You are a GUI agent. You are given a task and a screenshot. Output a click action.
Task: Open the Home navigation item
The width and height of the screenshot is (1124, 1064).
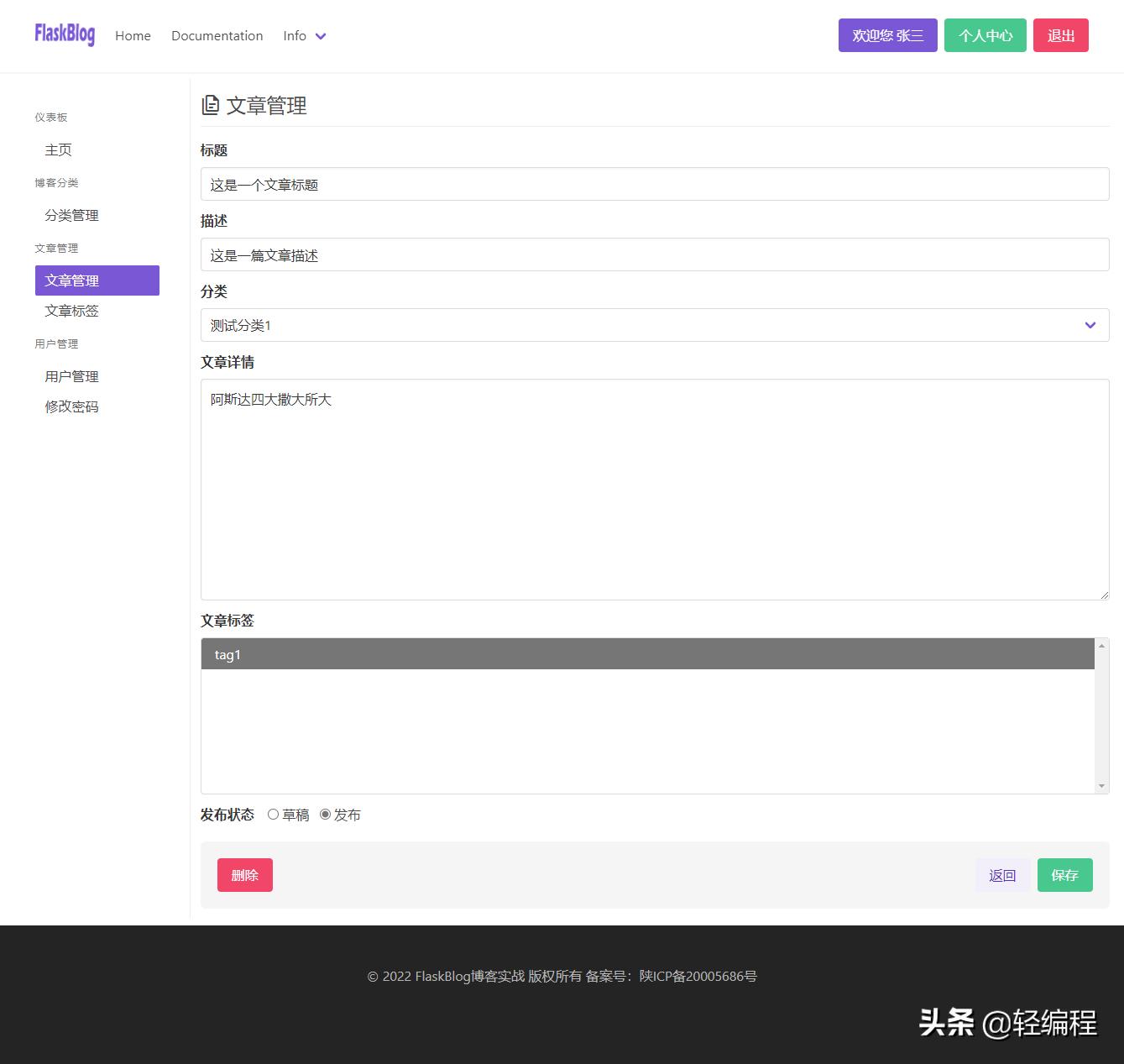tap(133, 35)
